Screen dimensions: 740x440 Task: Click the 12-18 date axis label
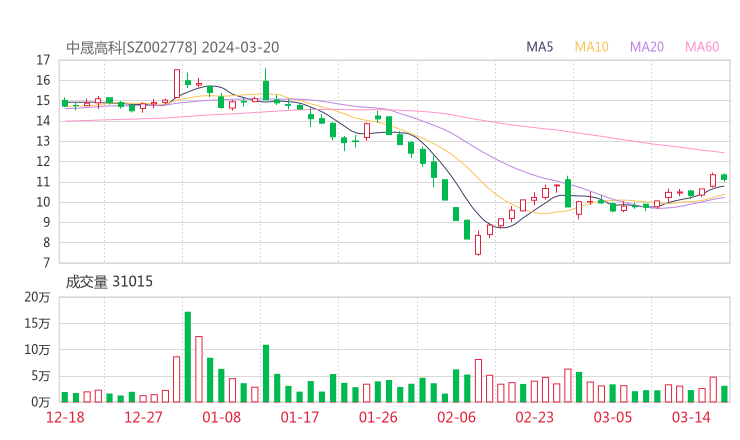(65, 417)
